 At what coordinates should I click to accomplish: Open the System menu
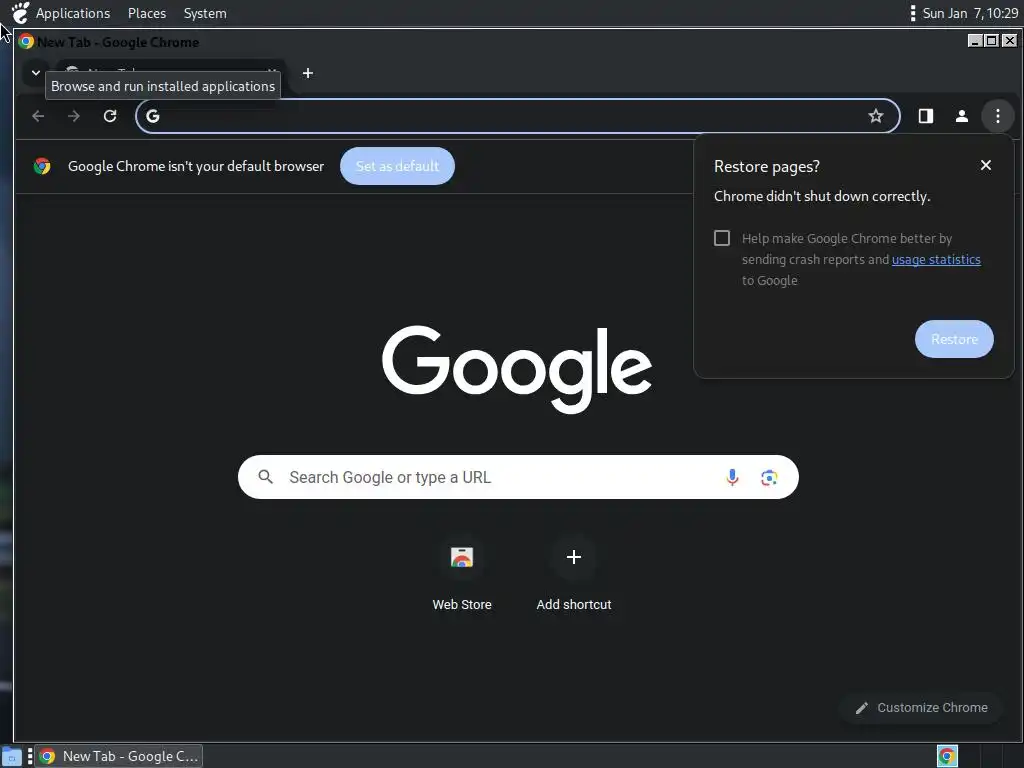coord(205,13)
